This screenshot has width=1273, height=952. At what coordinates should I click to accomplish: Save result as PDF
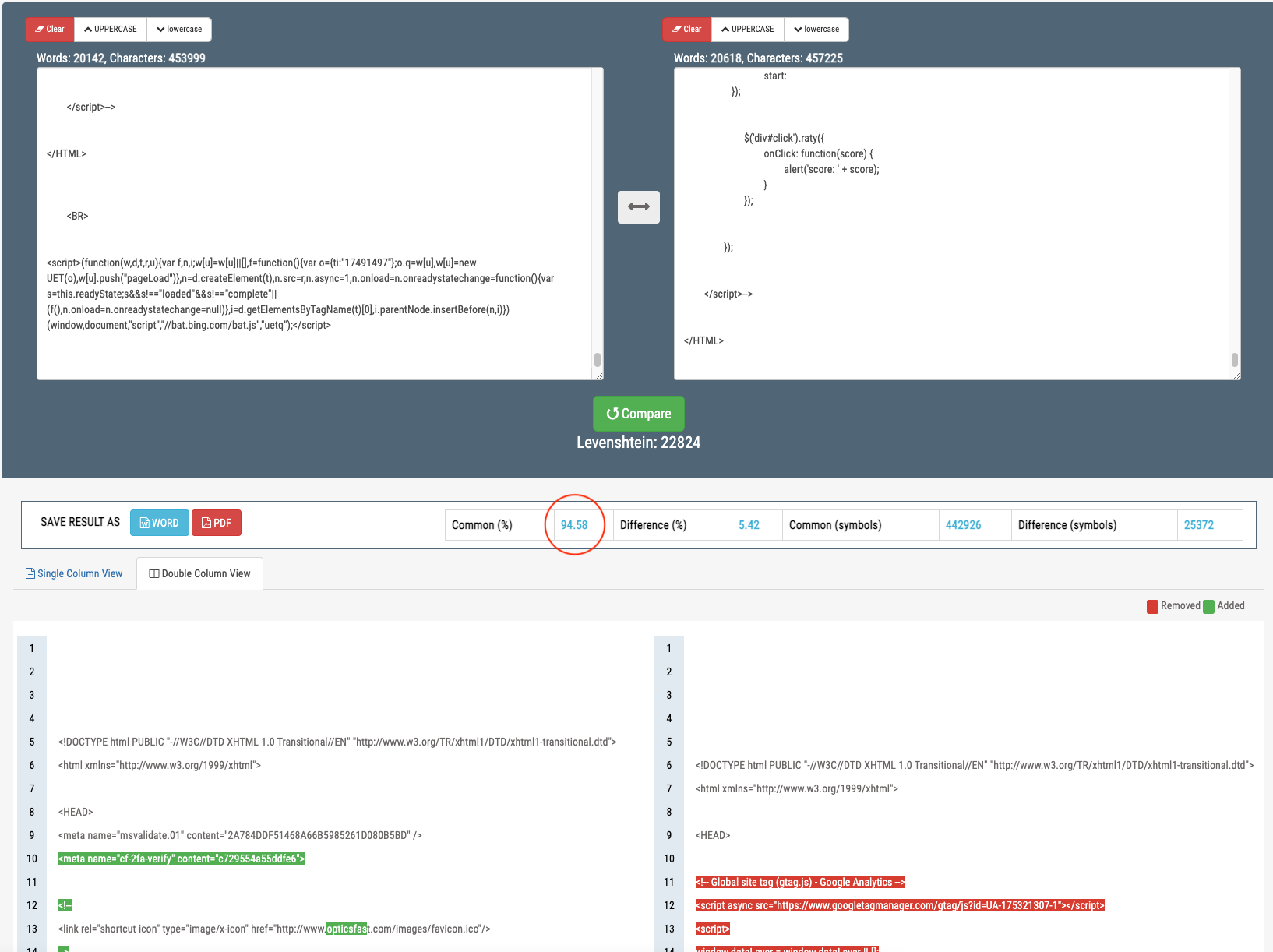pos(217,523)
